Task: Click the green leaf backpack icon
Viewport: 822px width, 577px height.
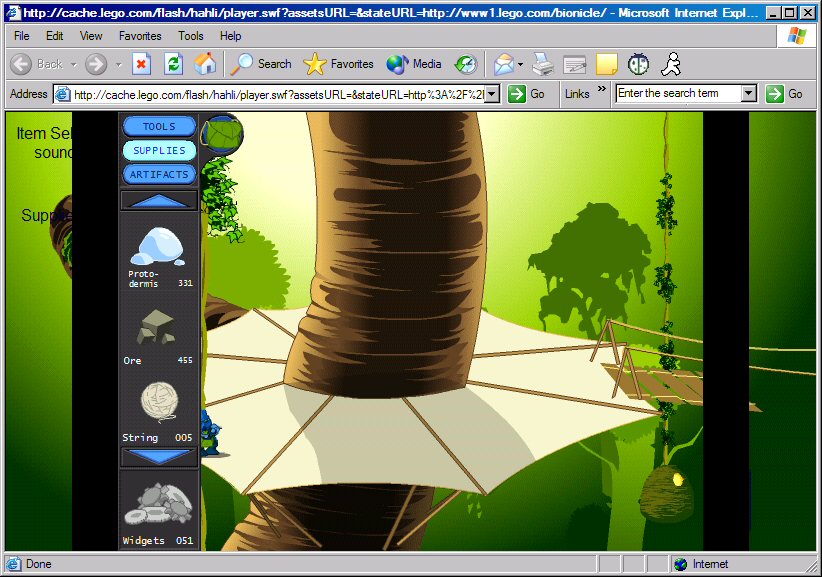Action: (222, 135)
